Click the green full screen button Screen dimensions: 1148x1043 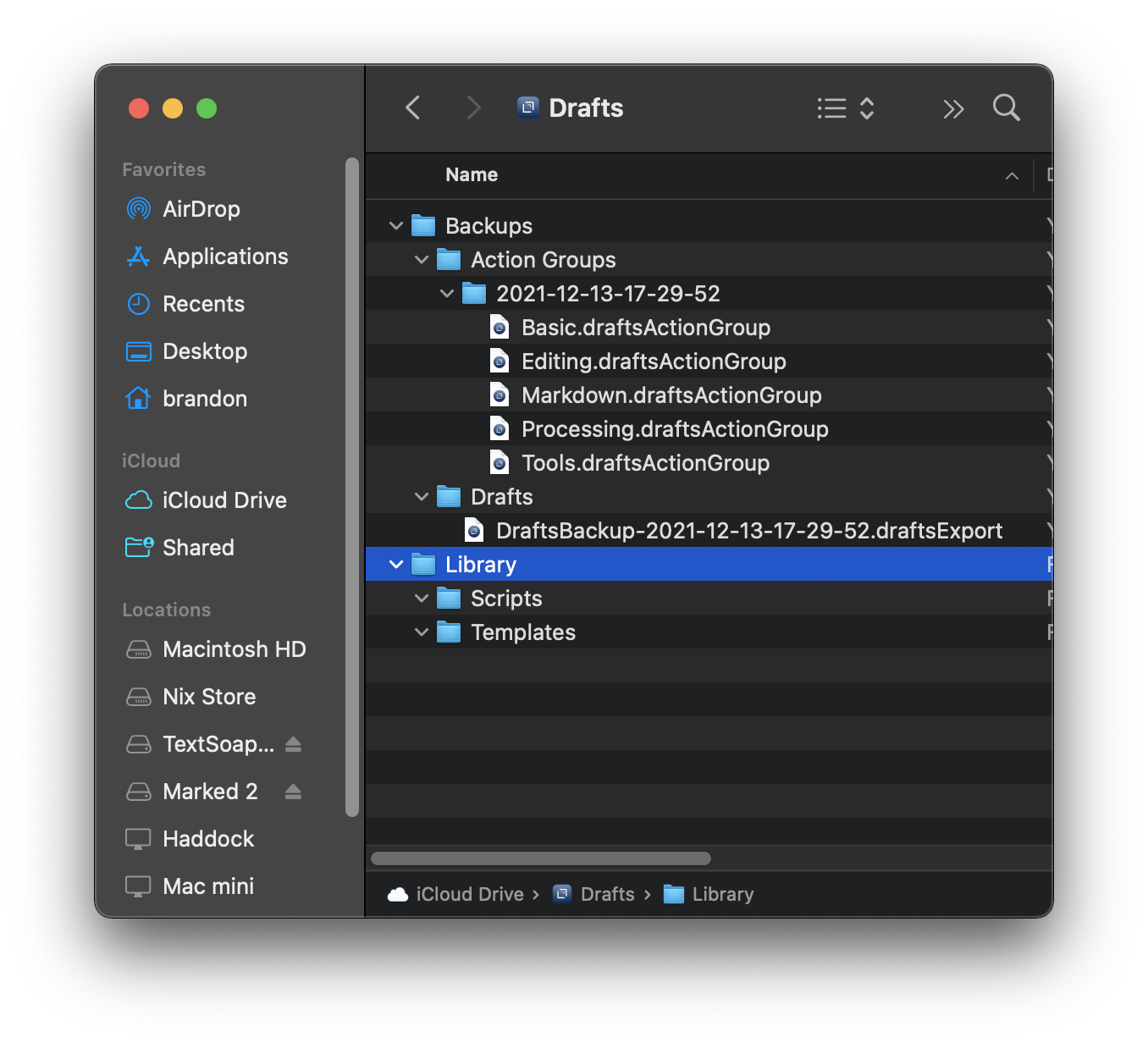tap(207, 108)
